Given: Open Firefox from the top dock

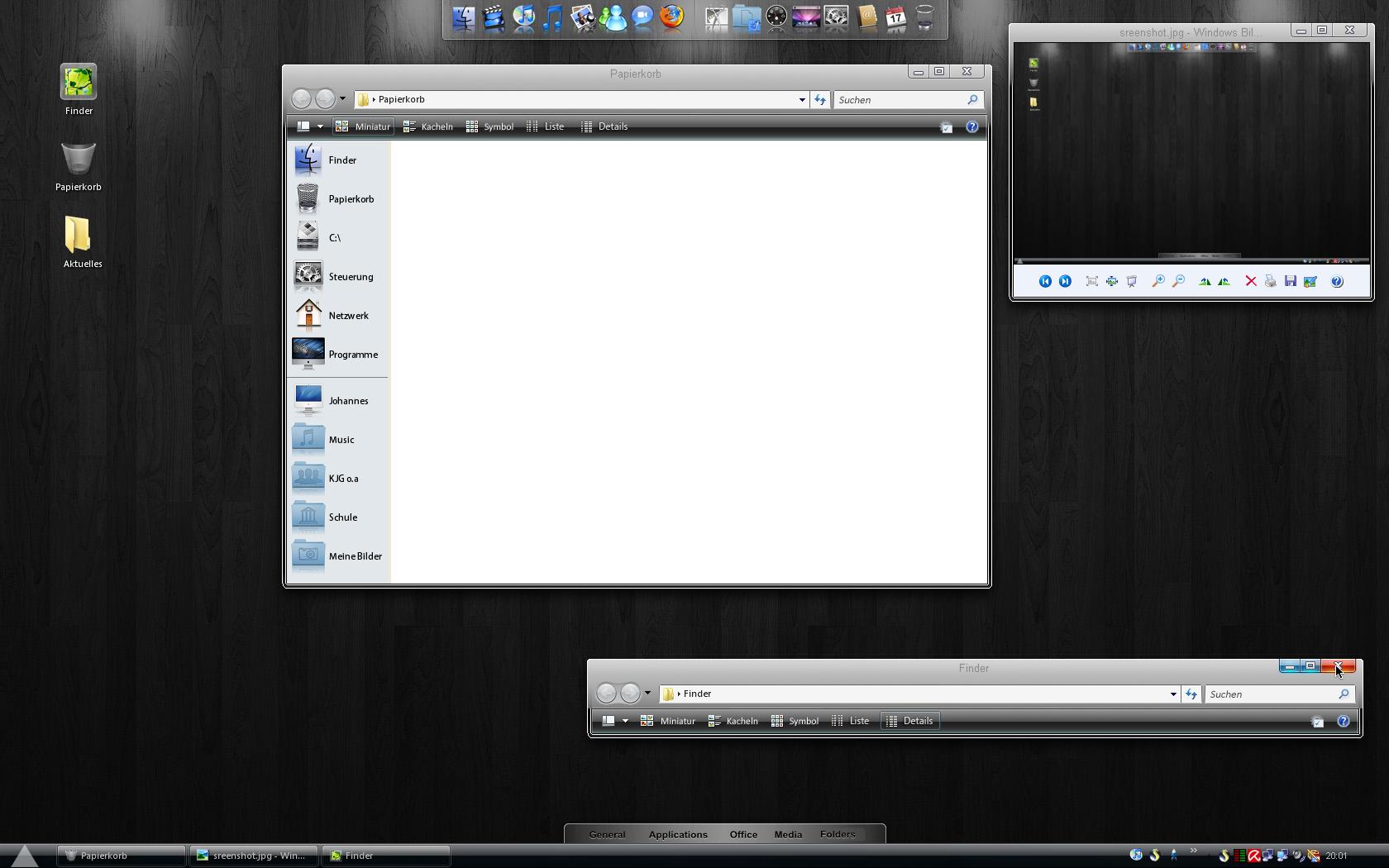Looking at the screenshot, I should pos(672,17).
